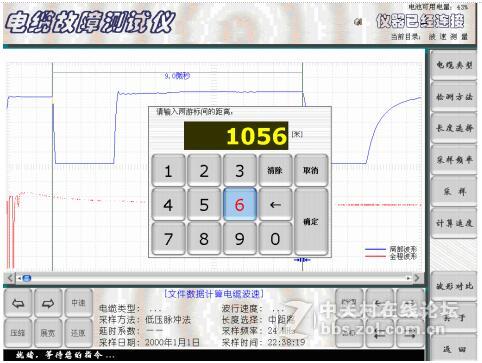The height and width of the screenshot is (363, 482).
Task: Click the 文件数据计算电缆波速 title
Action: pyautogui.click(x=214, y=294)
